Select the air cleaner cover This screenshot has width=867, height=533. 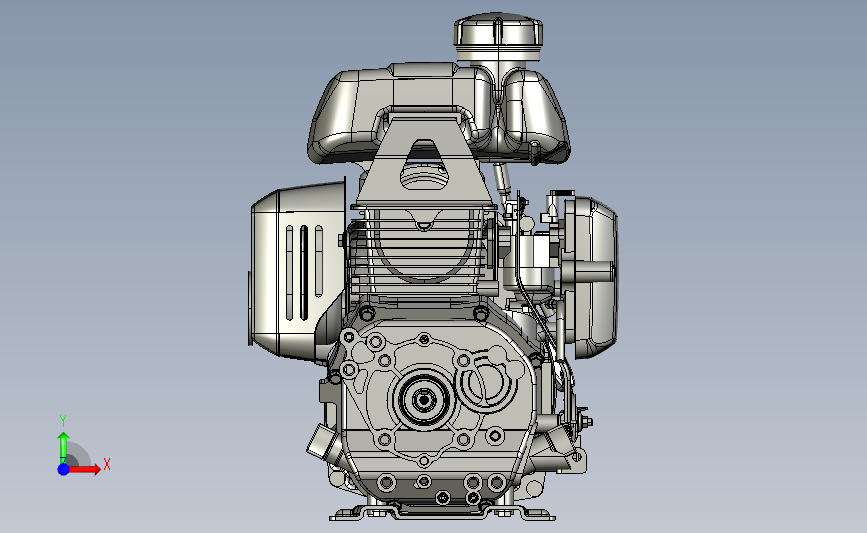coord(591,276)
